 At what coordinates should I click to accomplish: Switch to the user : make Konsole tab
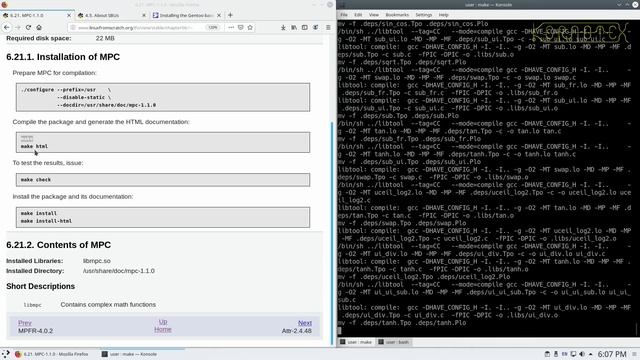point(356,342)
